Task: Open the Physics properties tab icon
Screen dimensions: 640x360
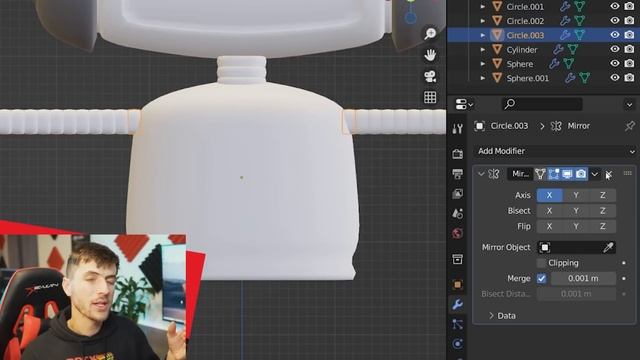Action: 458,344
